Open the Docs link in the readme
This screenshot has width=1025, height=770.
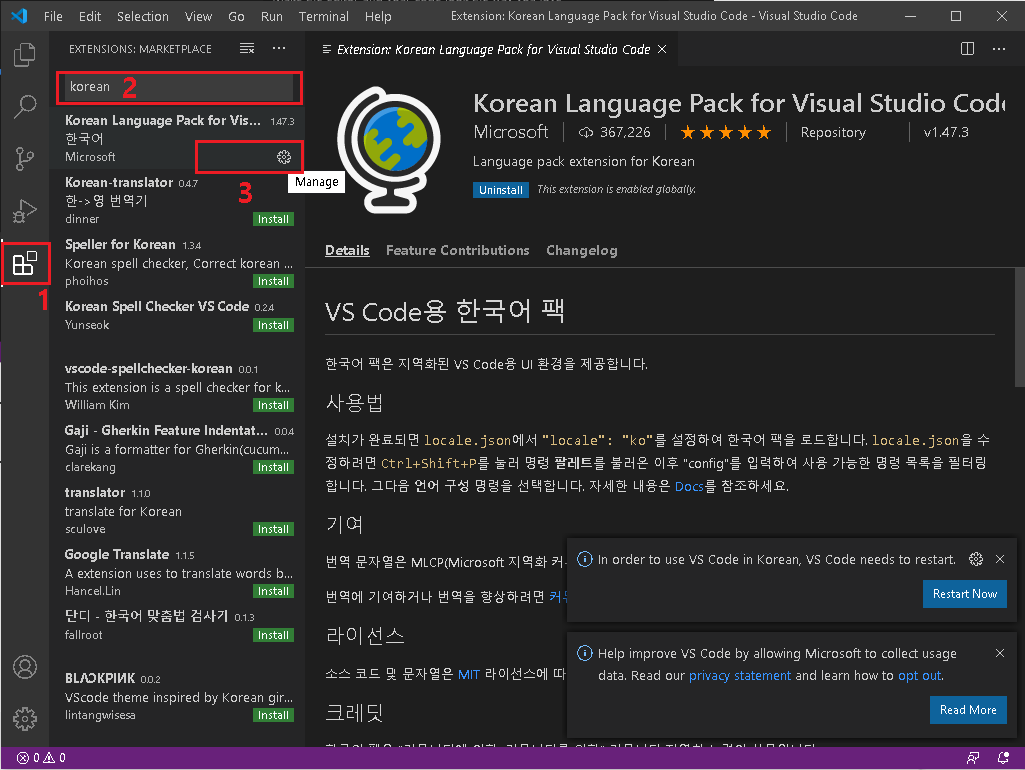[x=689, y=486]
